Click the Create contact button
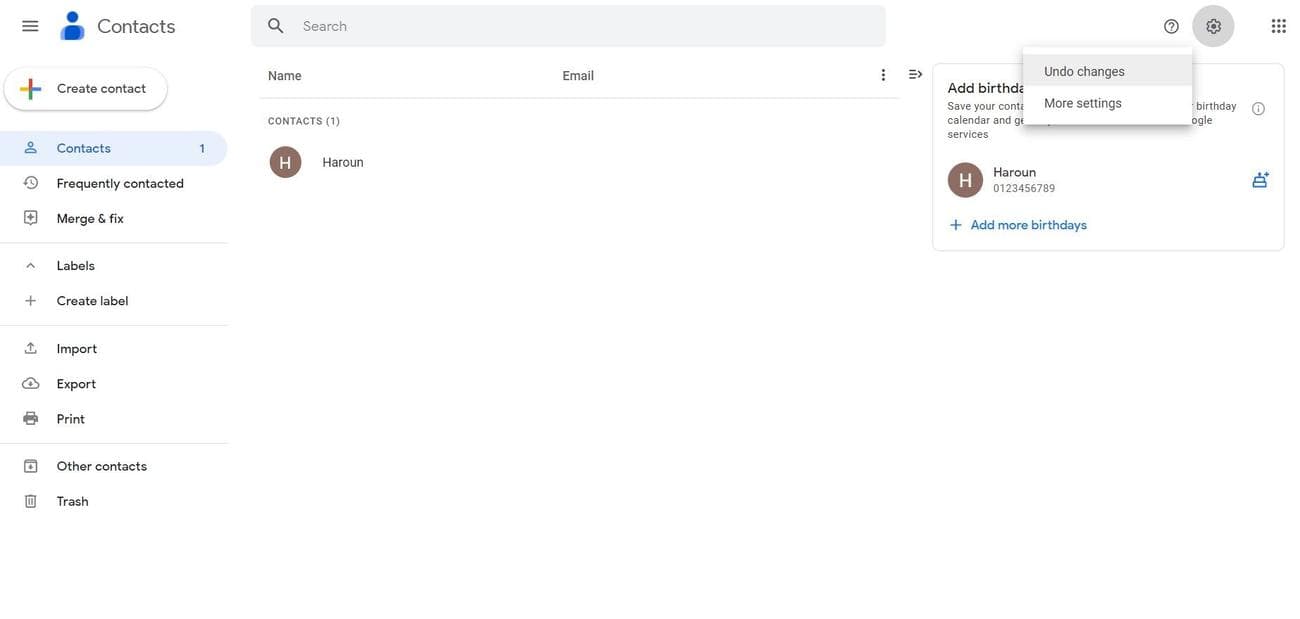Viewport: 1300px width, 619px height. [86, 89]
